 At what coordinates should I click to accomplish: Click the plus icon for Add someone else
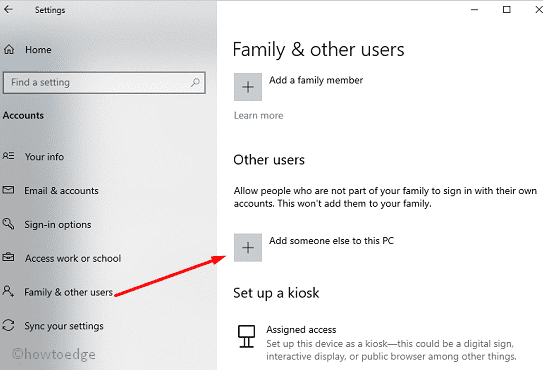[248, 247]
